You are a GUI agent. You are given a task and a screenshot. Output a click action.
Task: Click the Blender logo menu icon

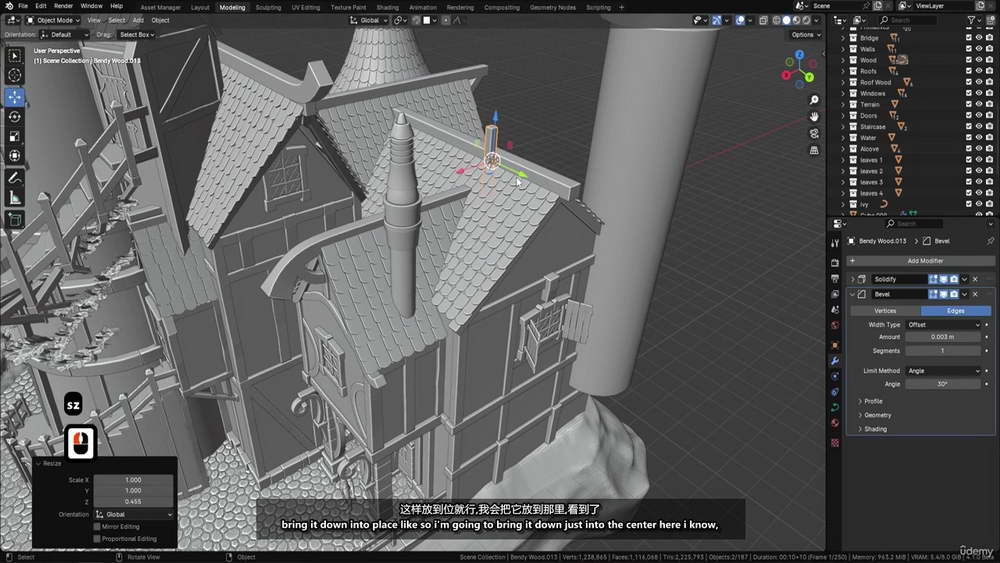click(x=8, y=6)
